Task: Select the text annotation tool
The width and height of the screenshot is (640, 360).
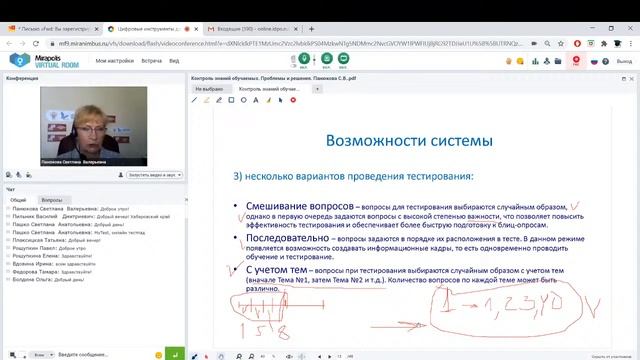Action: (x=256, y=100)
